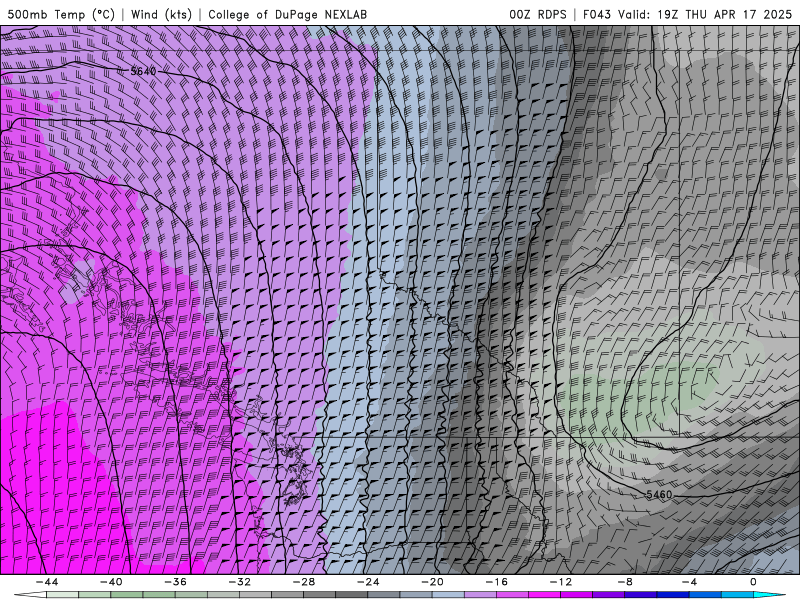Click the 5640 height contour label

[x=143, y=71]
